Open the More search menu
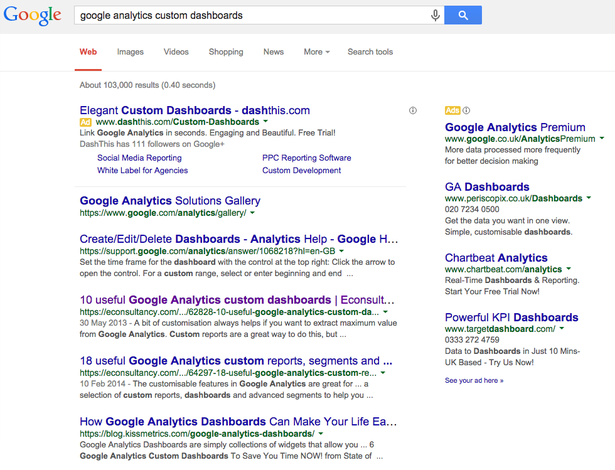The image size is (615, 470). click(317, 52)
